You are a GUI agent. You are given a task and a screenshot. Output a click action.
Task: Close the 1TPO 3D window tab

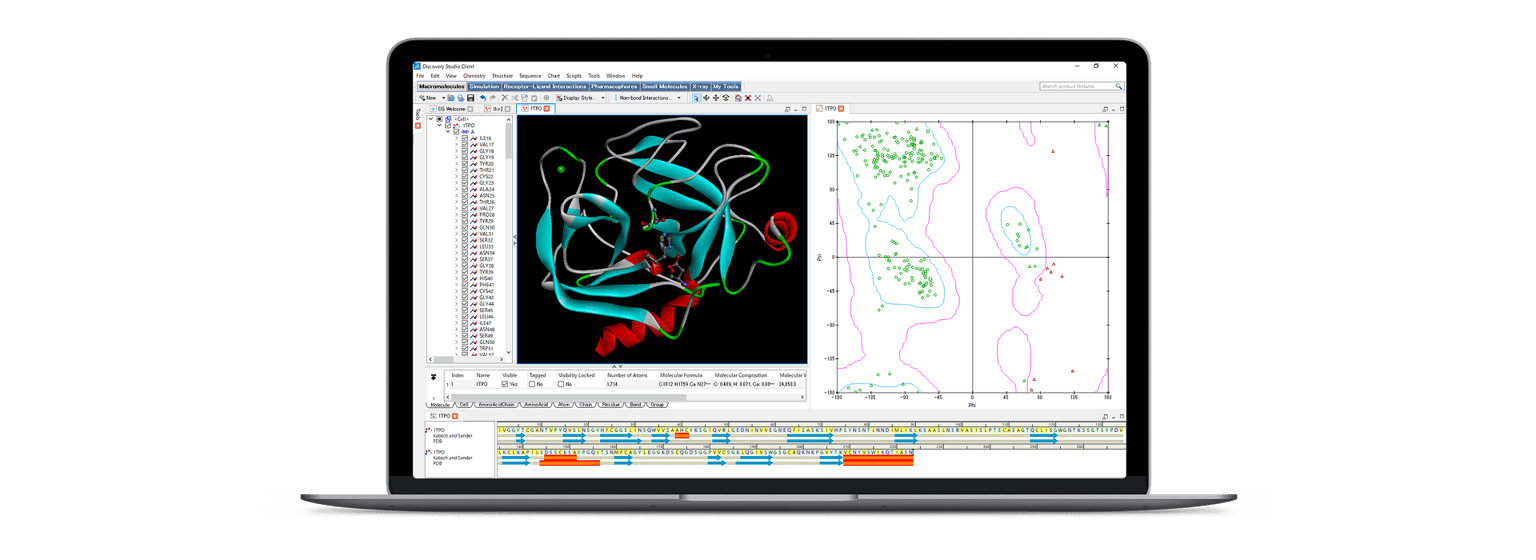547,108
